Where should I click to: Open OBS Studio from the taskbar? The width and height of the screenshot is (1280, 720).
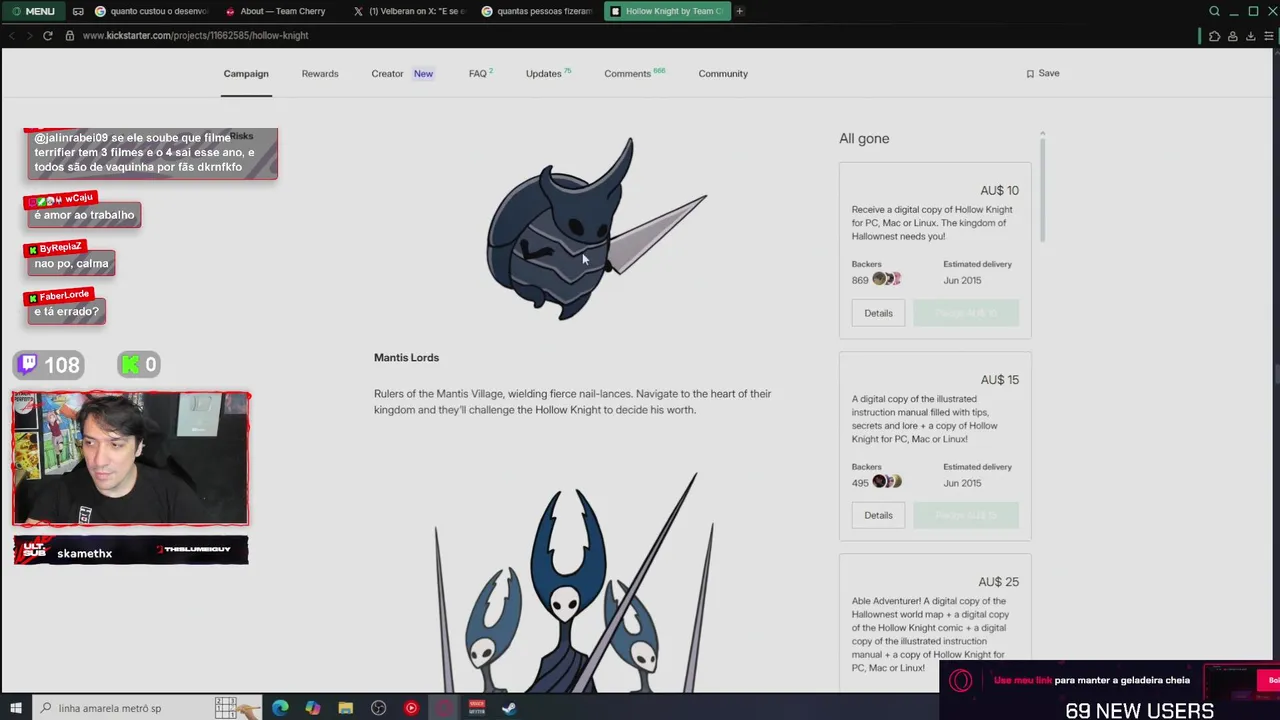(x=378, y=708)
